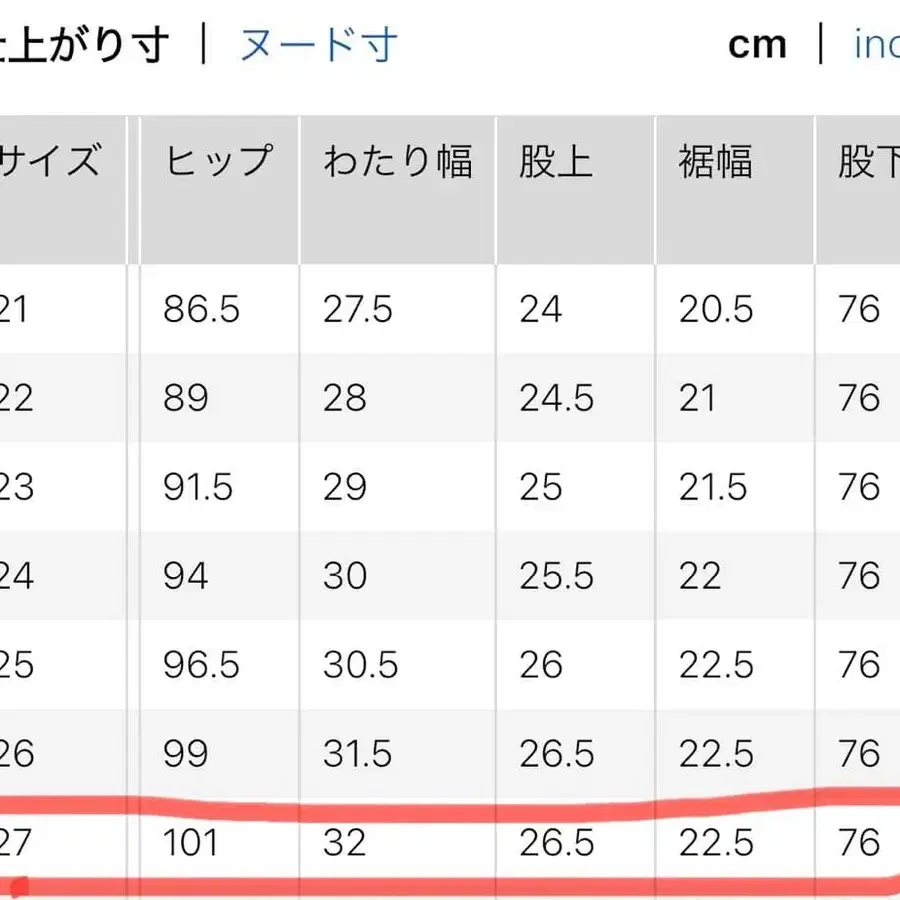Screen dimensions: 900x900
Task: Click the ヒップ column header
Action: tap(218, 160)
